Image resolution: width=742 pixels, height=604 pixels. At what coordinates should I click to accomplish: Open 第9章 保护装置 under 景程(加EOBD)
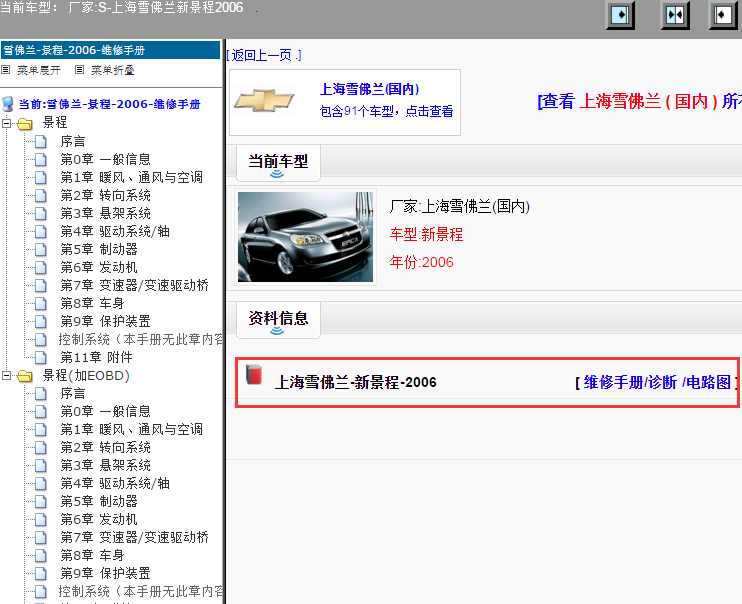coord(105,573)
